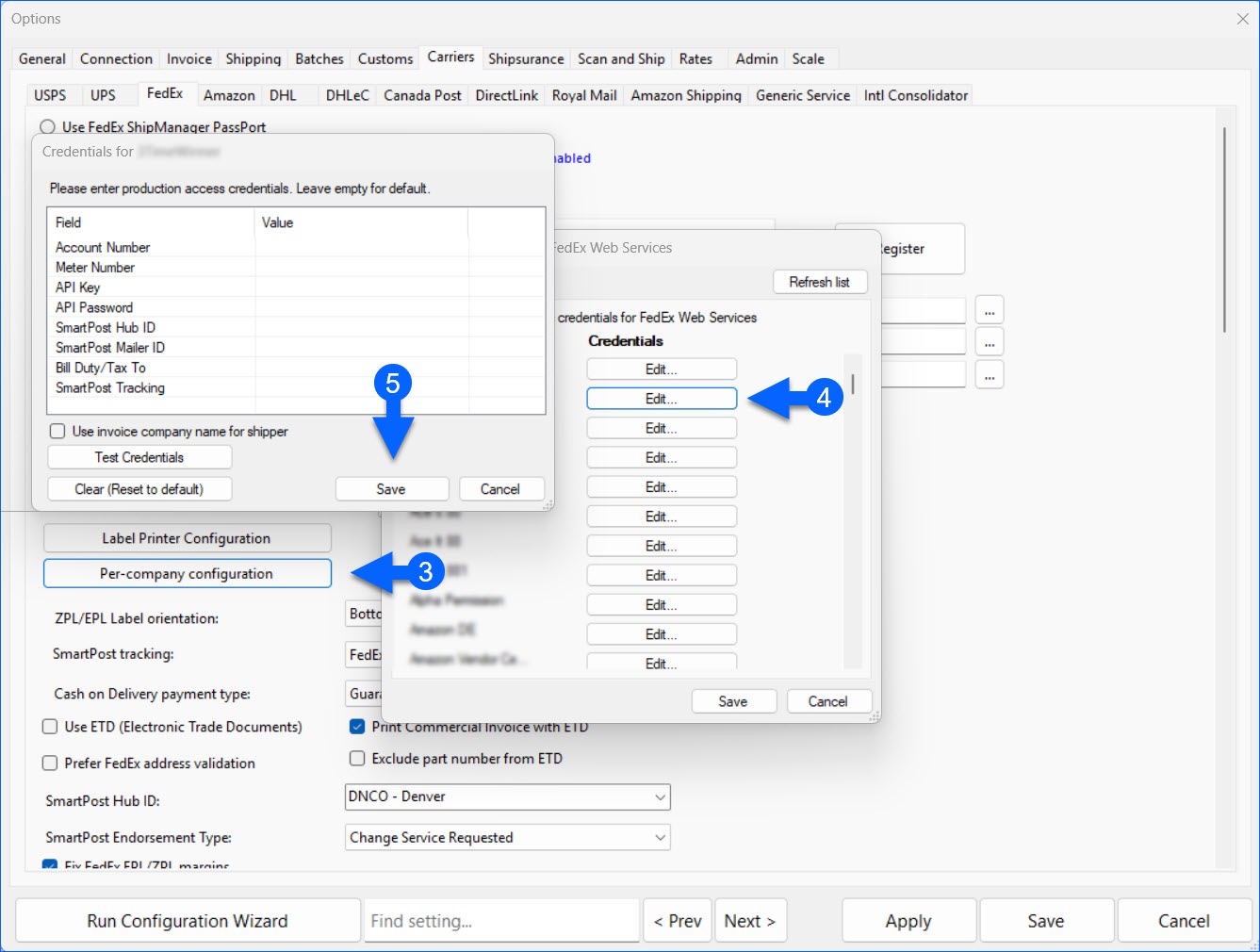Viewport: 1260px width, 952px height.
Task: Select the Intl Consolidator tab
Action: pos(916,95)
